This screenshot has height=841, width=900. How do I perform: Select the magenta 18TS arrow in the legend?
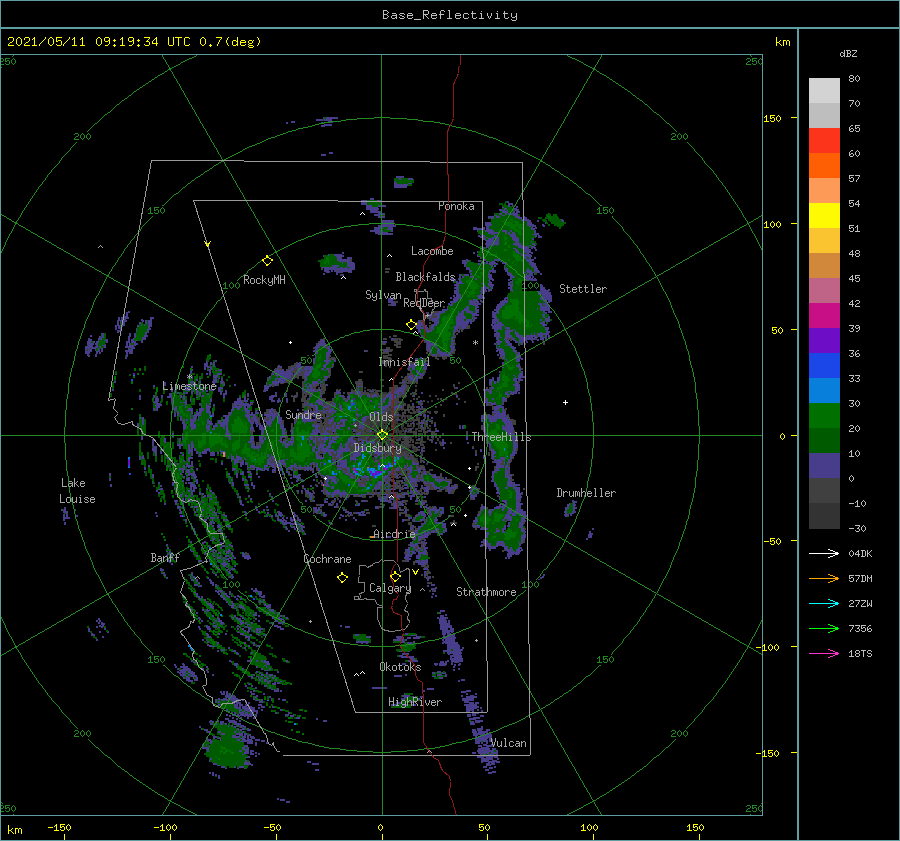coord(824,653)
